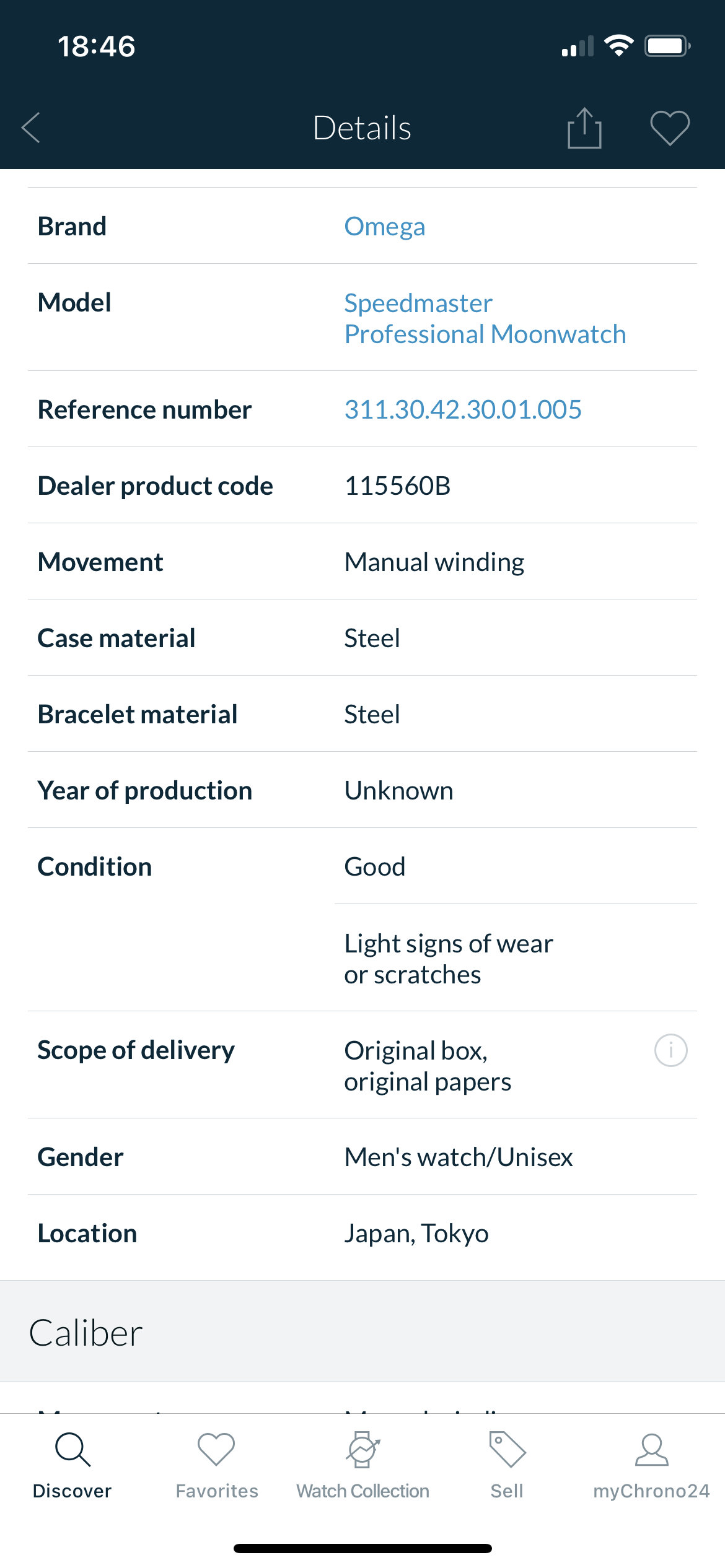Switch to the Favorites tab label

217,1491
